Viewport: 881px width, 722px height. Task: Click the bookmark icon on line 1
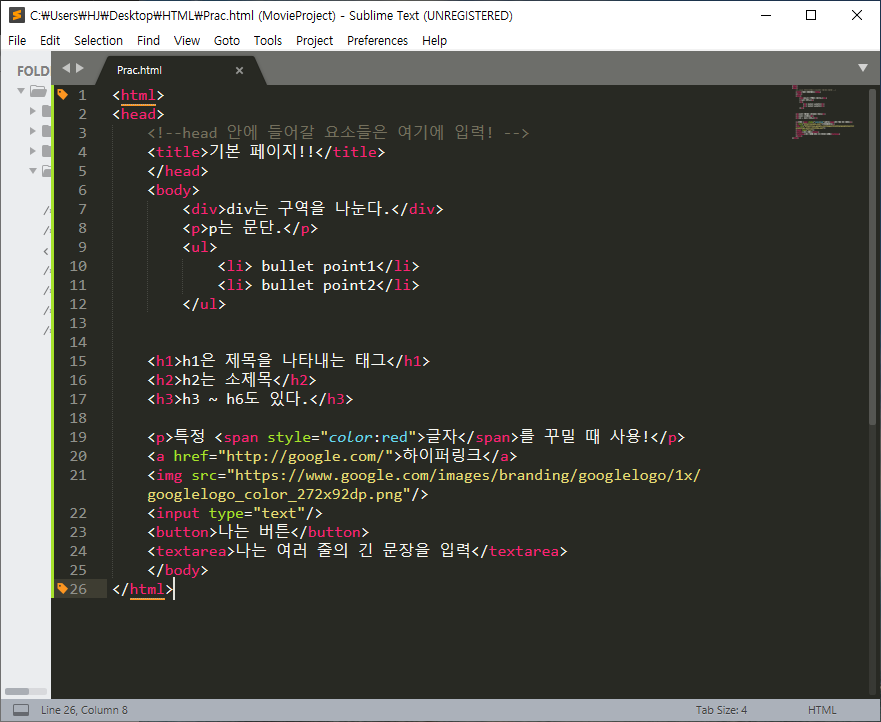coord(62,94)
